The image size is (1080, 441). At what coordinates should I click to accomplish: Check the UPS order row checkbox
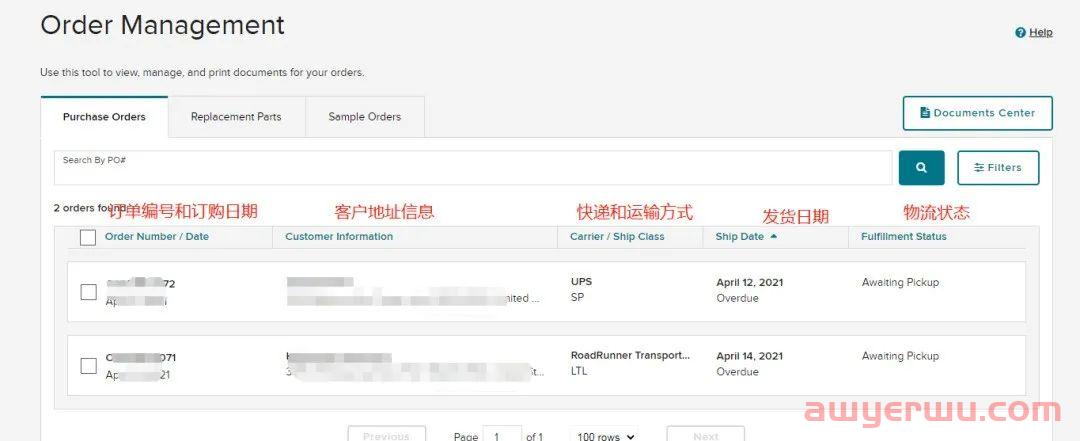89,291
